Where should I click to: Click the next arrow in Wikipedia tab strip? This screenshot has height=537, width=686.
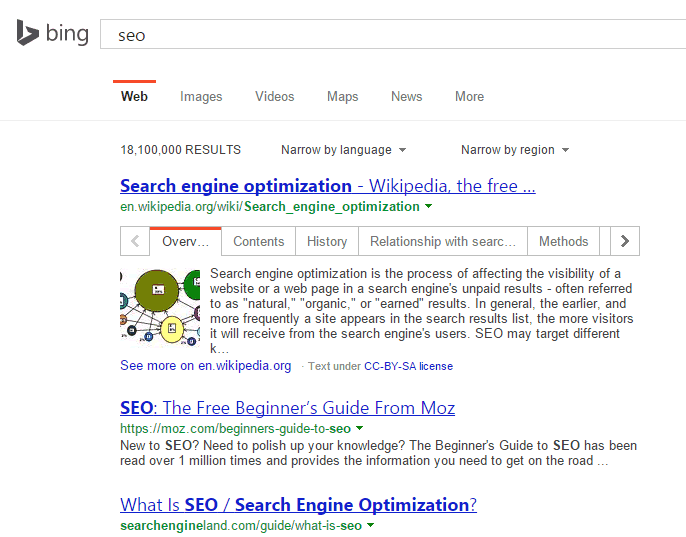tap(624, 241)
